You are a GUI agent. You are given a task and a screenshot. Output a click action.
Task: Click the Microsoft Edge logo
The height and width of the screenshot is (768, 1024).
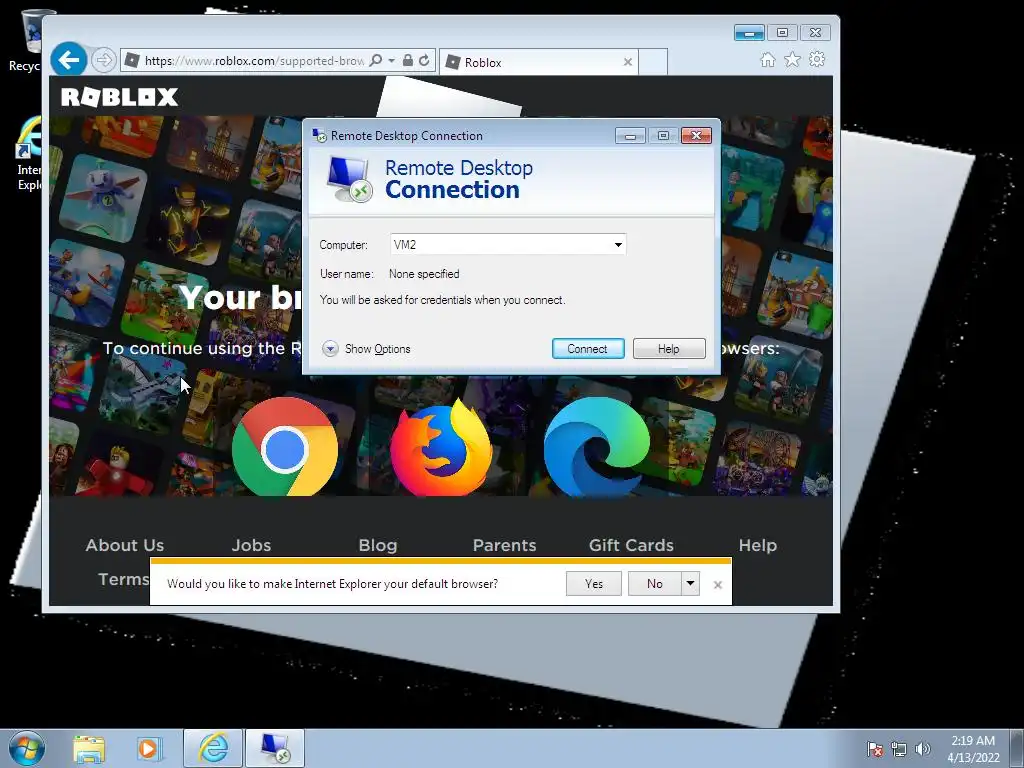(596, 447)
